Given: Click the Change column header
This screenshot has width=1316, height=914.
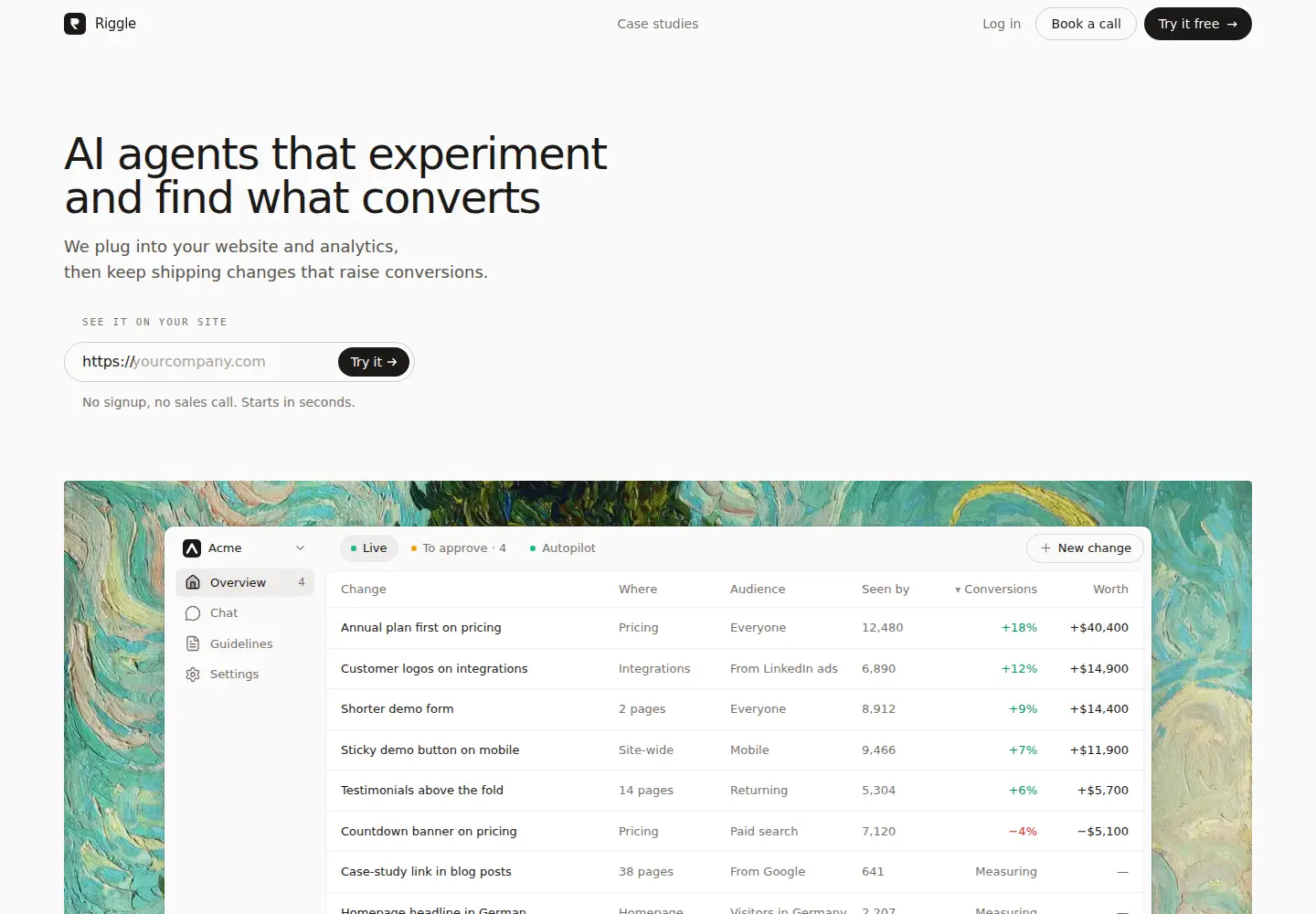Looking at the screenshot, I should coord(364,590).
